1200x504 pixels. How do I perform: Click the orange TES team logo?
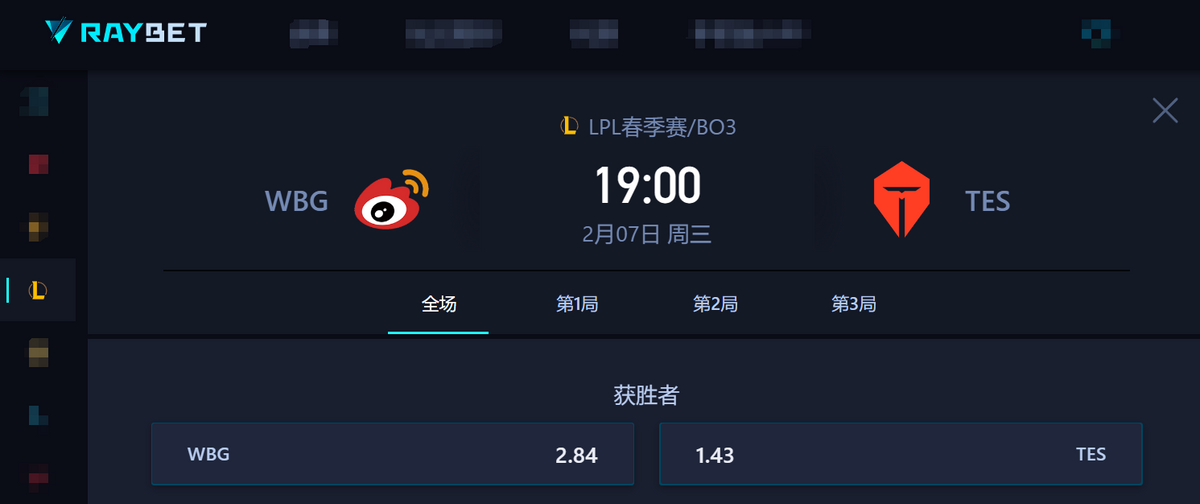click(901, 199)
